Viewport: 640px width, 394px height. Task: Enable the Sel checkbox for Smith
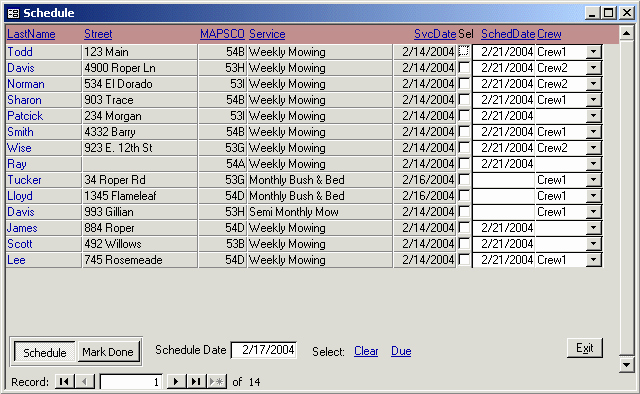coord(464,131)
